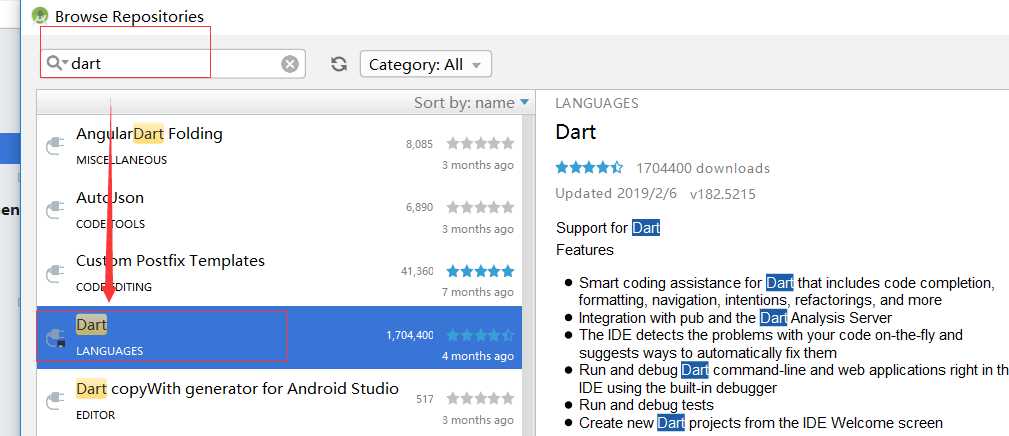
Task: Click the plug icon beside Dart copyWith generator
Action: tap(56, 401)
